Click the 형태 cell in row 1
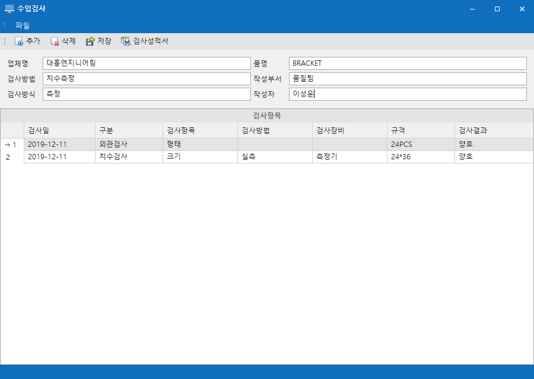Image resolution: width=534 pixels, height=379 pixels. coord(200,145)
